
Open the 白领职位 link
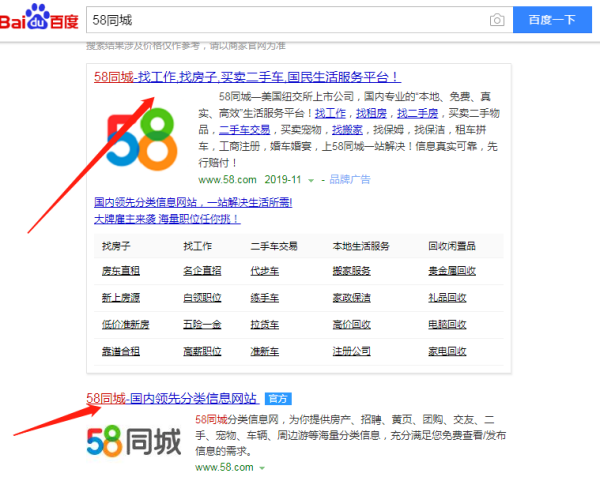point(202,298)
